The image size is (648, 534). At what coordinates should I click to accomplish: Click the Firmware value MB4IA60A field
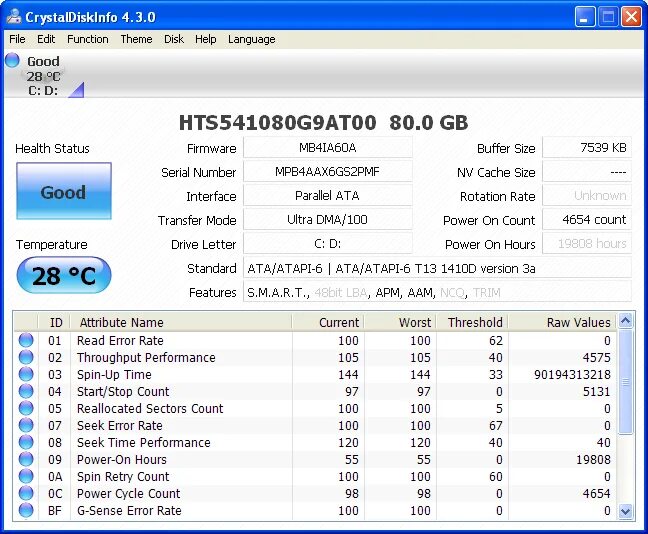[328, 148]
